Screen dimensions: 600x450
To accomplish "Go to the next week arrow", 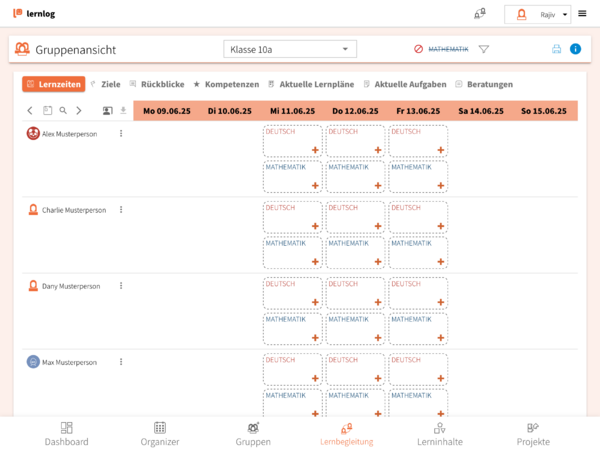I will (79, 111).
